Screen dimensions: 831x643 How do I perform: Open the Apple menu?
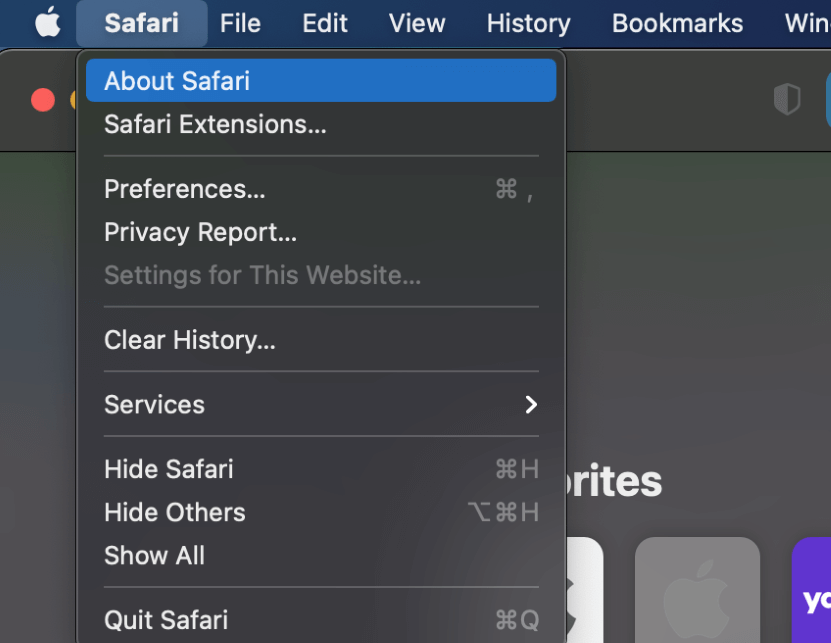(x=47, y=22)
